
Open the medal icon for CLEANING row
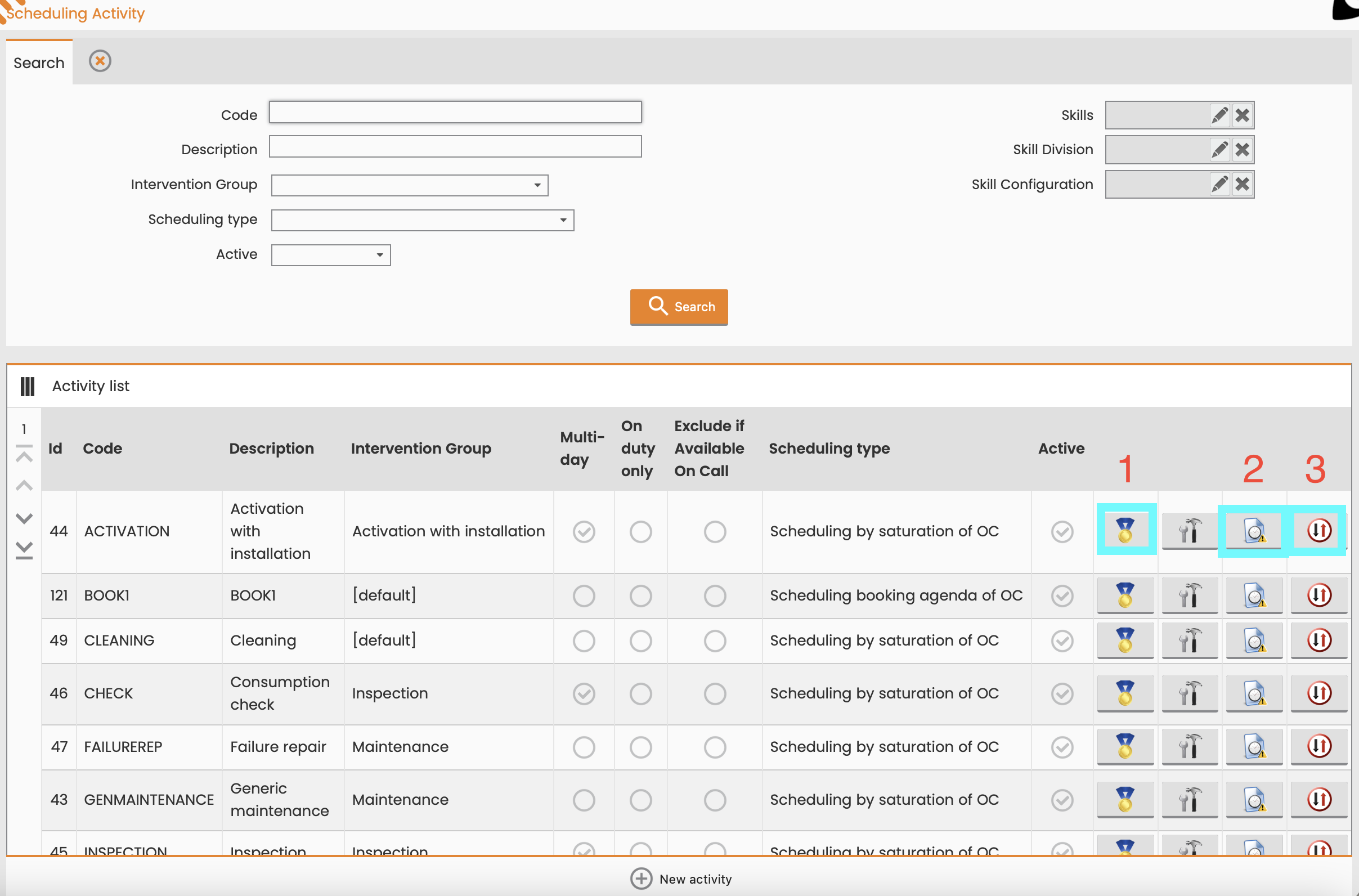tap(1125, 640)
